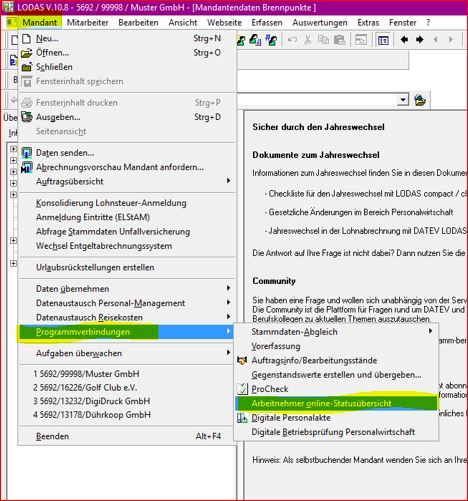The image size is (468, 501).
Task: Click the black forward arrow in toolbar
Action: coord(419,40)
